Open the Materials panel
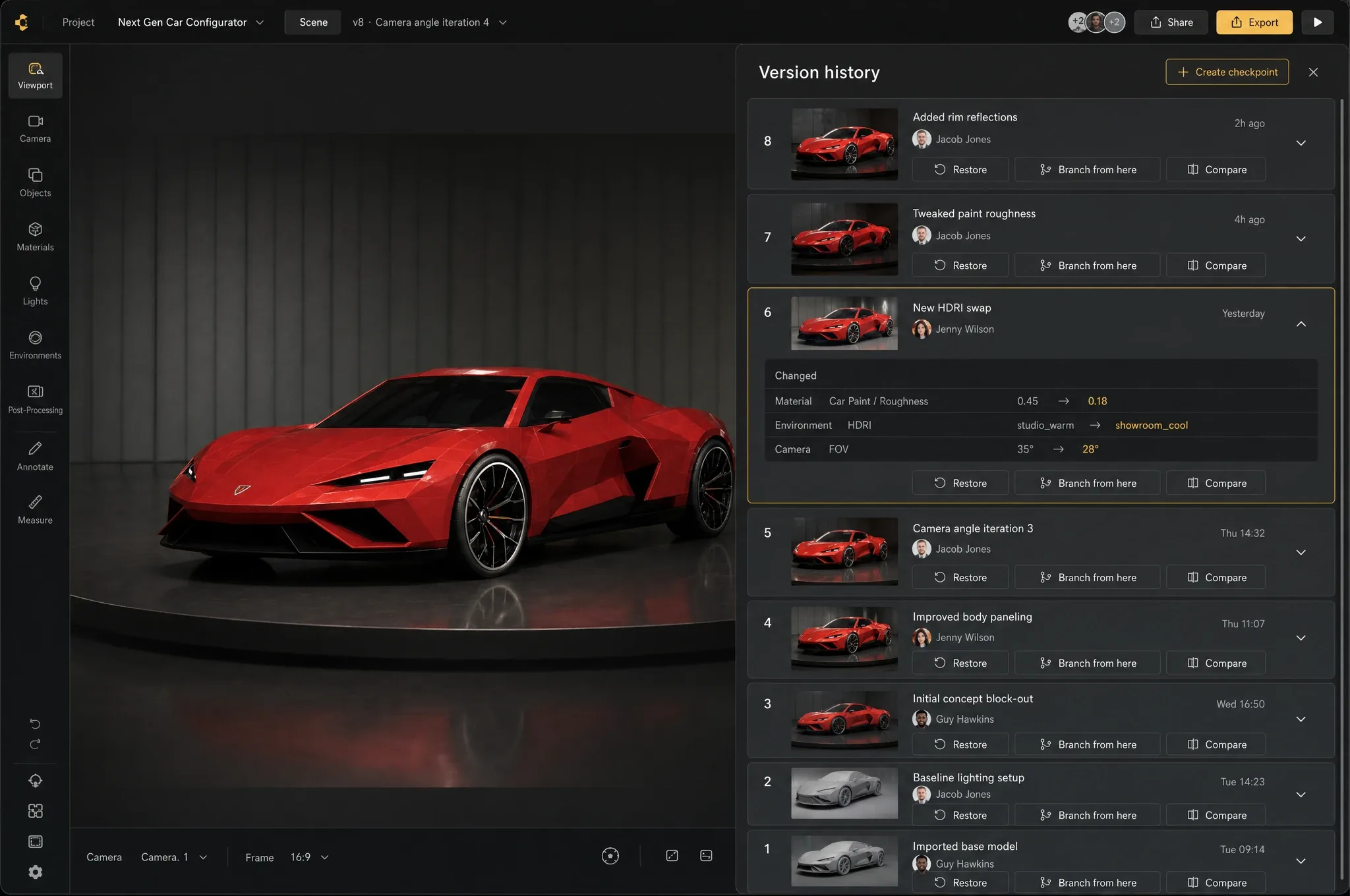1350x896 pixels. [x=35, y=237]
